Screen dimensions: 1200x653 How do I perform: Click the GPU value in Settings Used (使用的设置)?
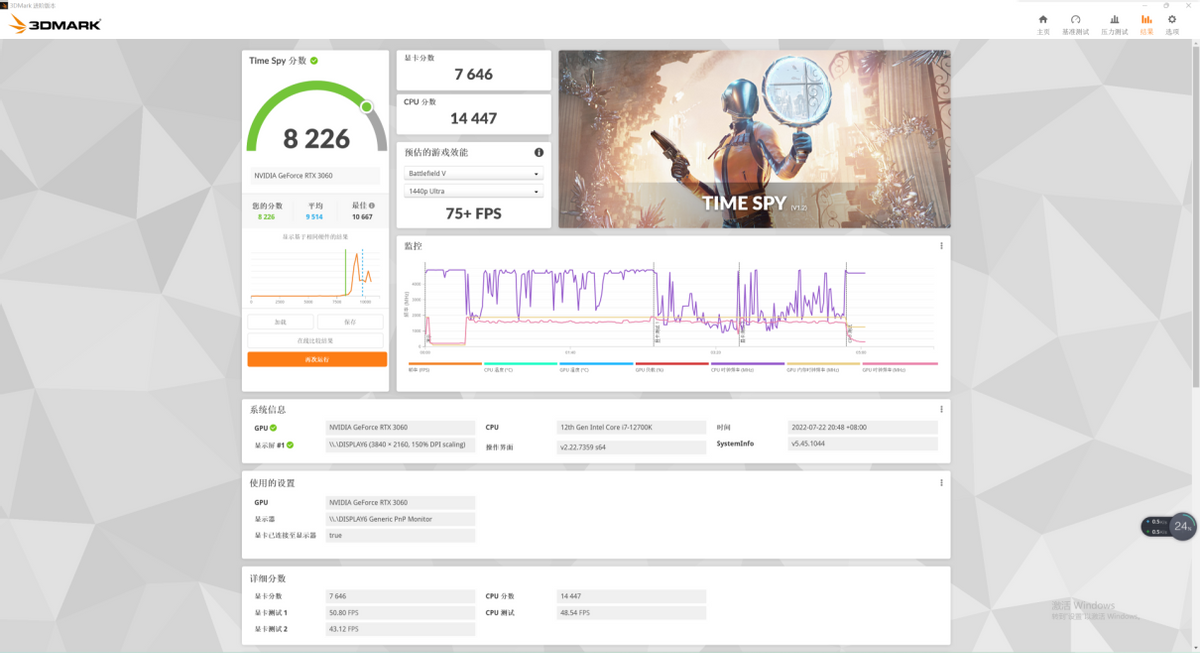point(400,502)
